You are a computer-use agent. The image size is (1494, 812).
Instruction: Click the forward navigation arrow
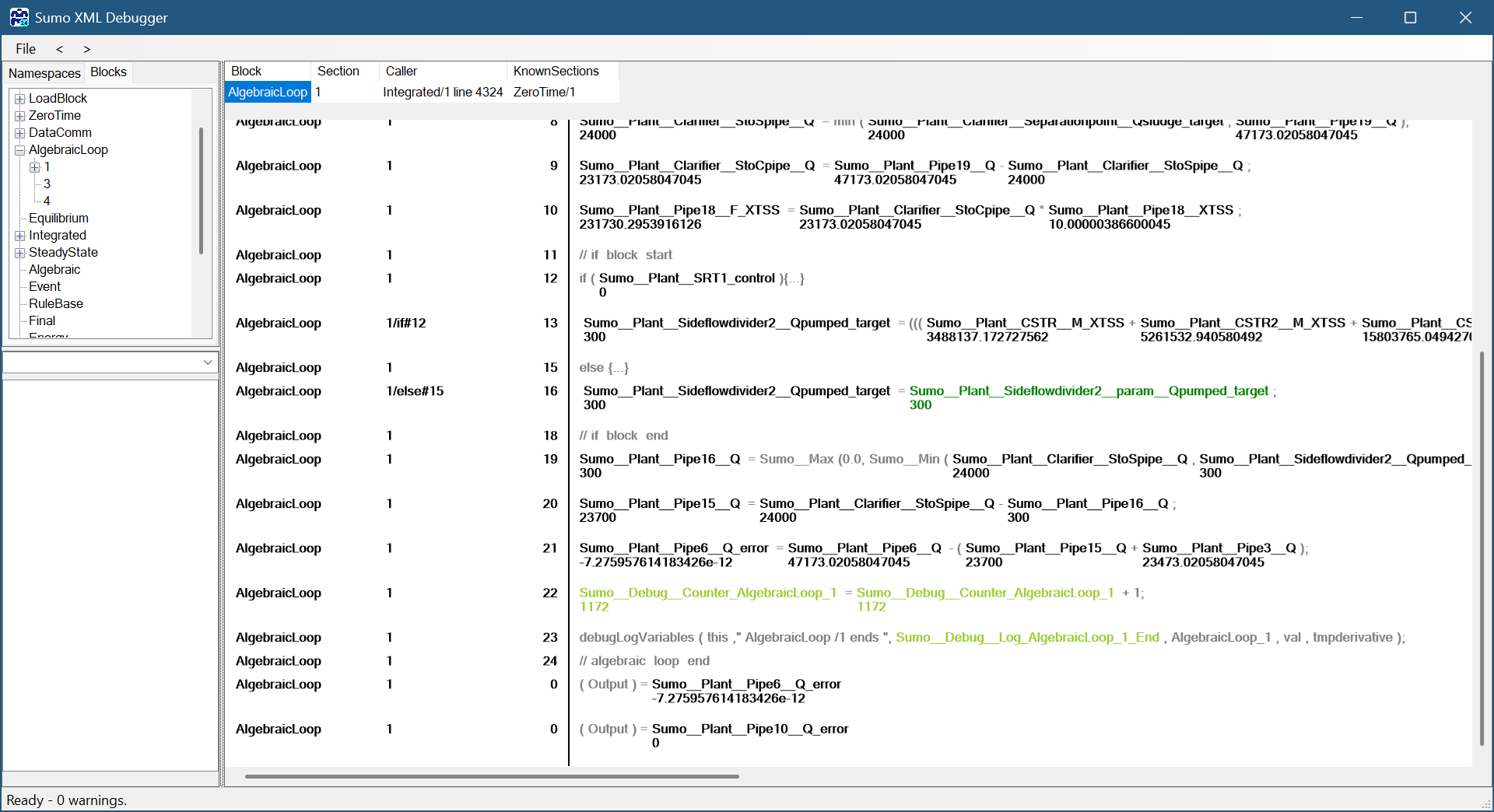coord(87,49)
